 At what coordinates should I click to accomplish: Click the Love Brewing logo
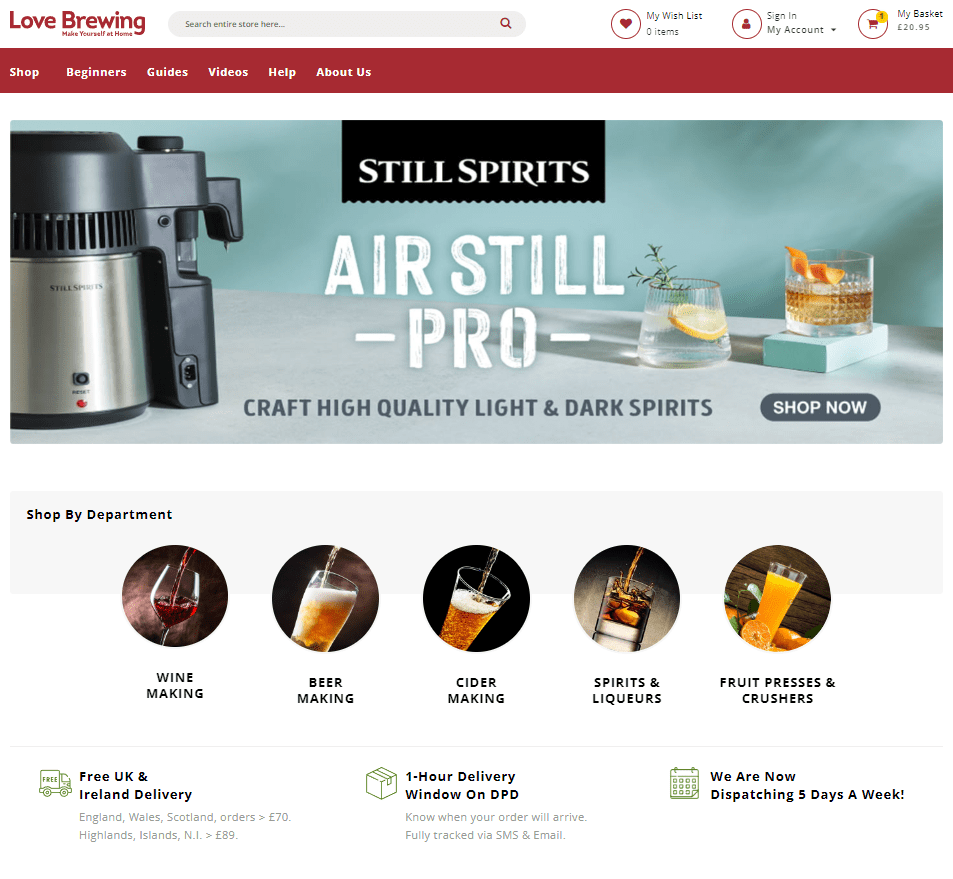77,23
